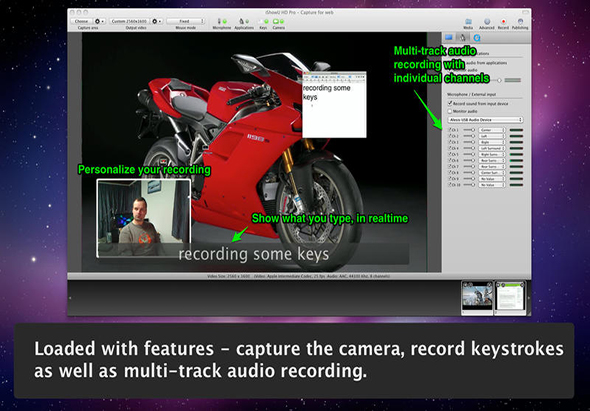Open the Ch 8 Center Surround dropdown
The width and height of the screenshot is (590, 411).
tap(492, 172)
